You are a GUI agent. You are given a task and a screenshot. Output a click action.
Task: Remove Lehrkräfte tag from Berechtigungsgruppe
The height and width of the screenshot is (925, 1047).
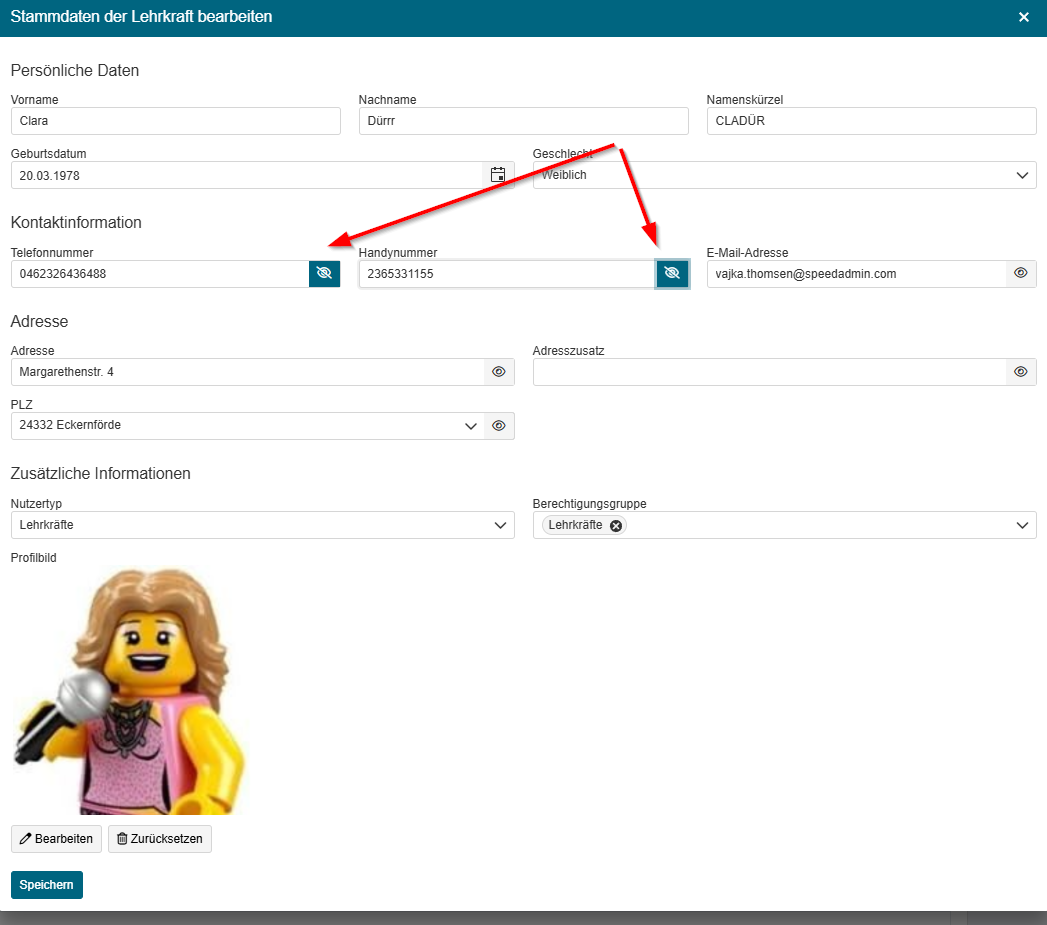pos(616,526)
